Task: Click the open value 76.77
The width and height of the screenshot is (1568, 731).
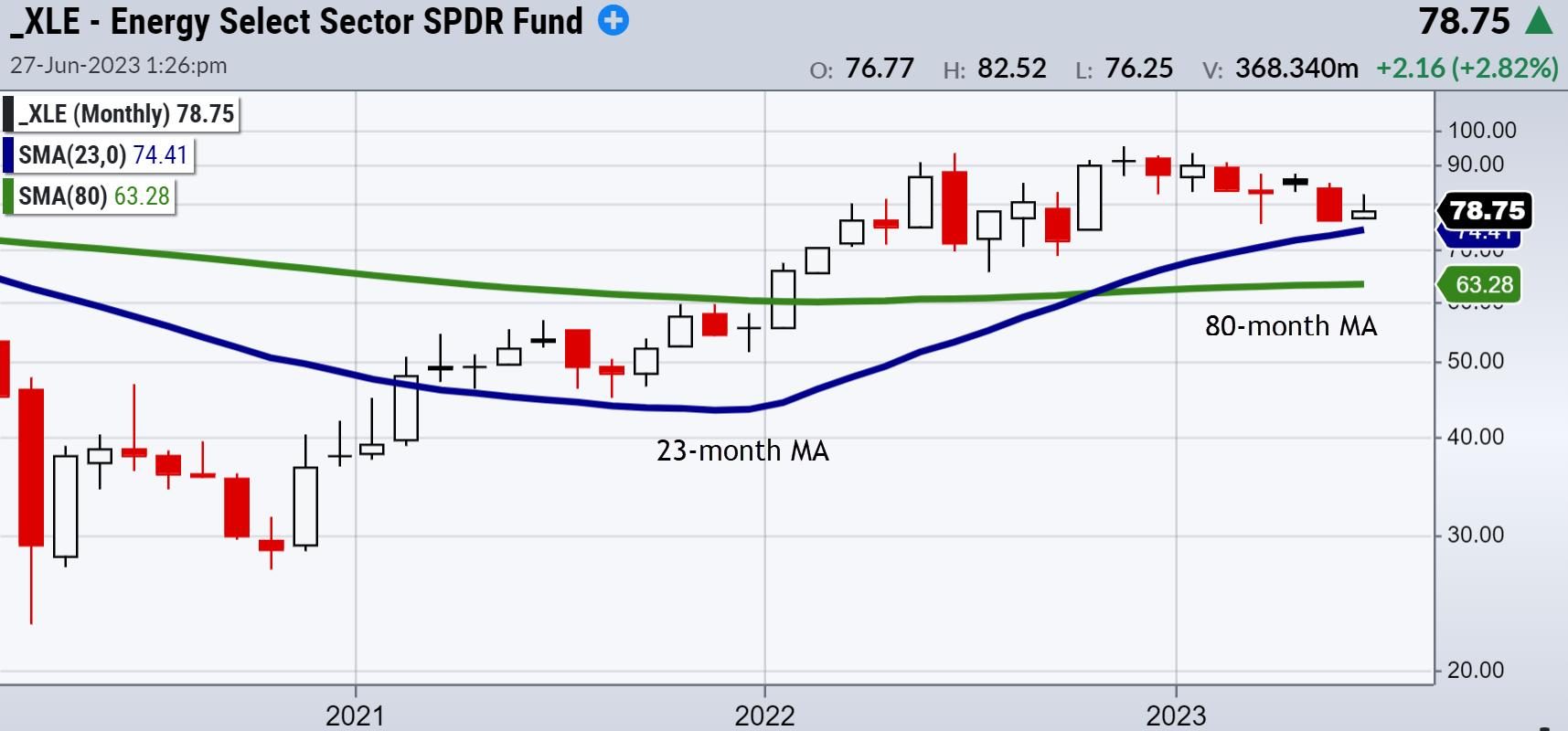Action: point(879,69)
